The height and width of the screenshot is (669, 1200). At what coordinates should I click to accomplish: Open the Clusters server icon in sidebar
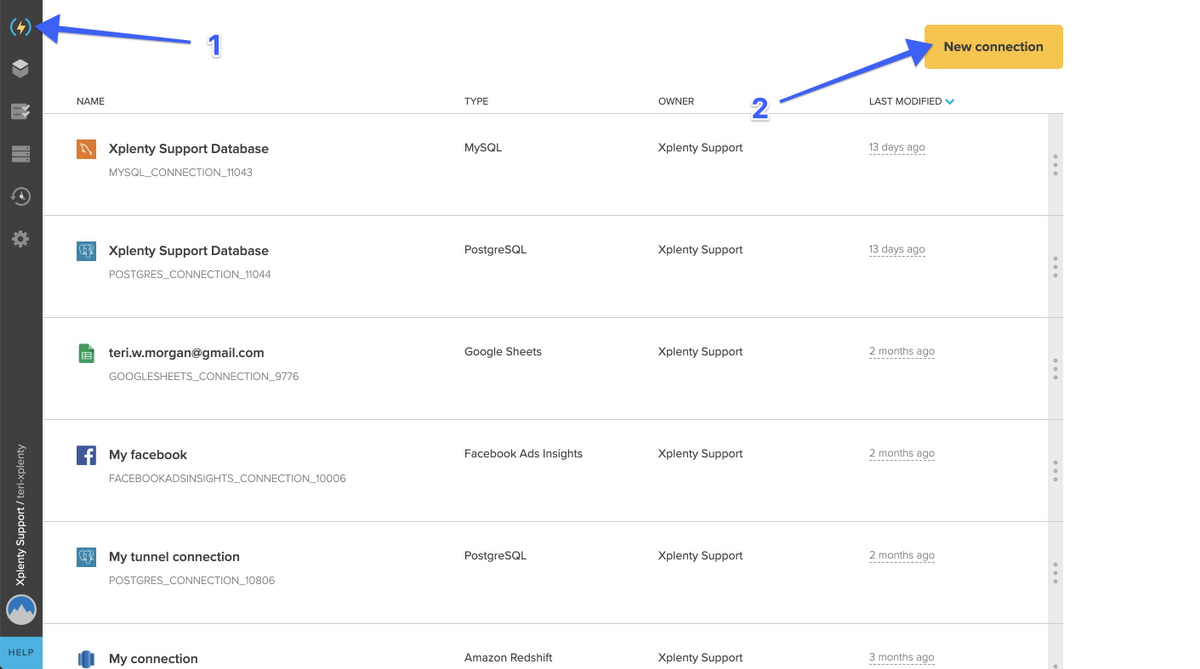20,154
